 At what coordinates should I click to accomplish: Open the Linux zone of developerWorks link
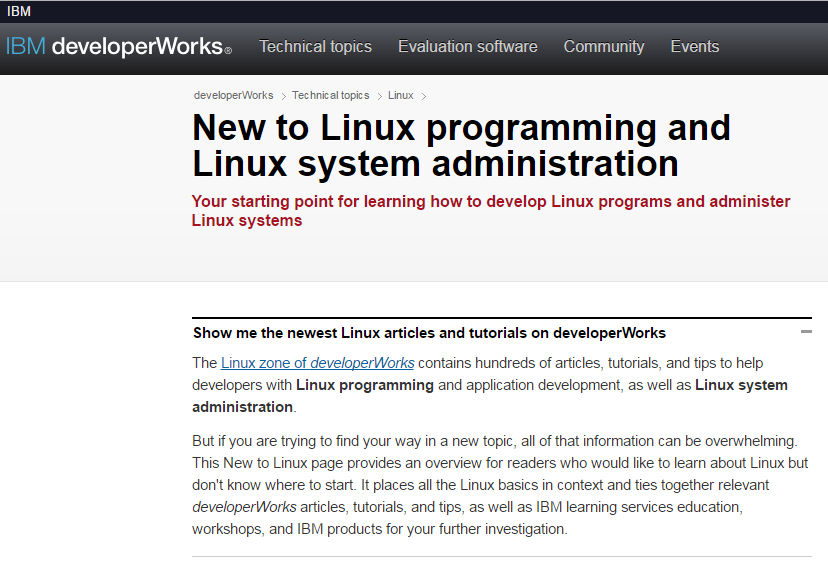[x=317, y=363]
